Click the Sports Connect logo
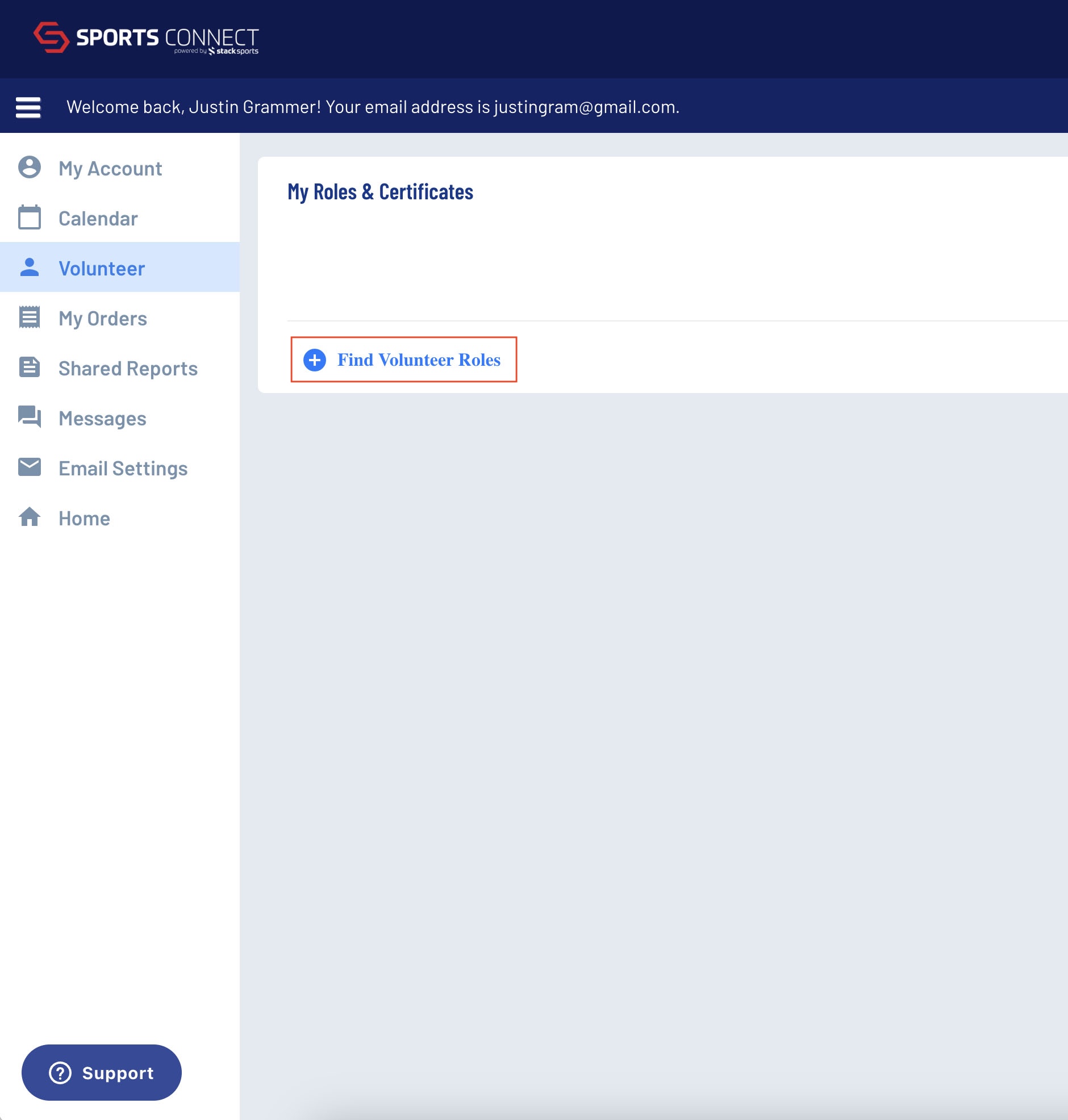 (x=146, y=38)
